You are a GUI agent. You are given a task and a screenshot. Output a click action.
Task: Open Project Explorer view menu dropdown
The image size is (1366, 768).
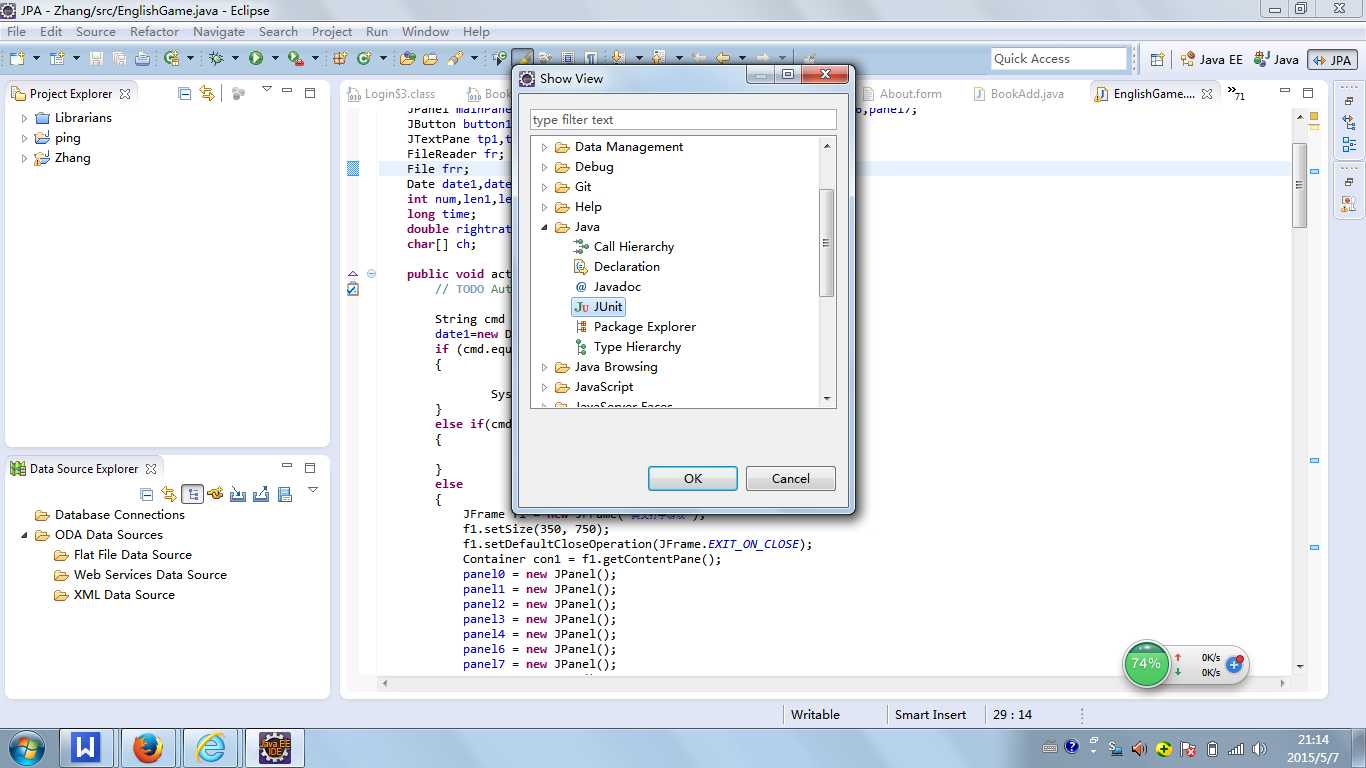click(266, 90)
